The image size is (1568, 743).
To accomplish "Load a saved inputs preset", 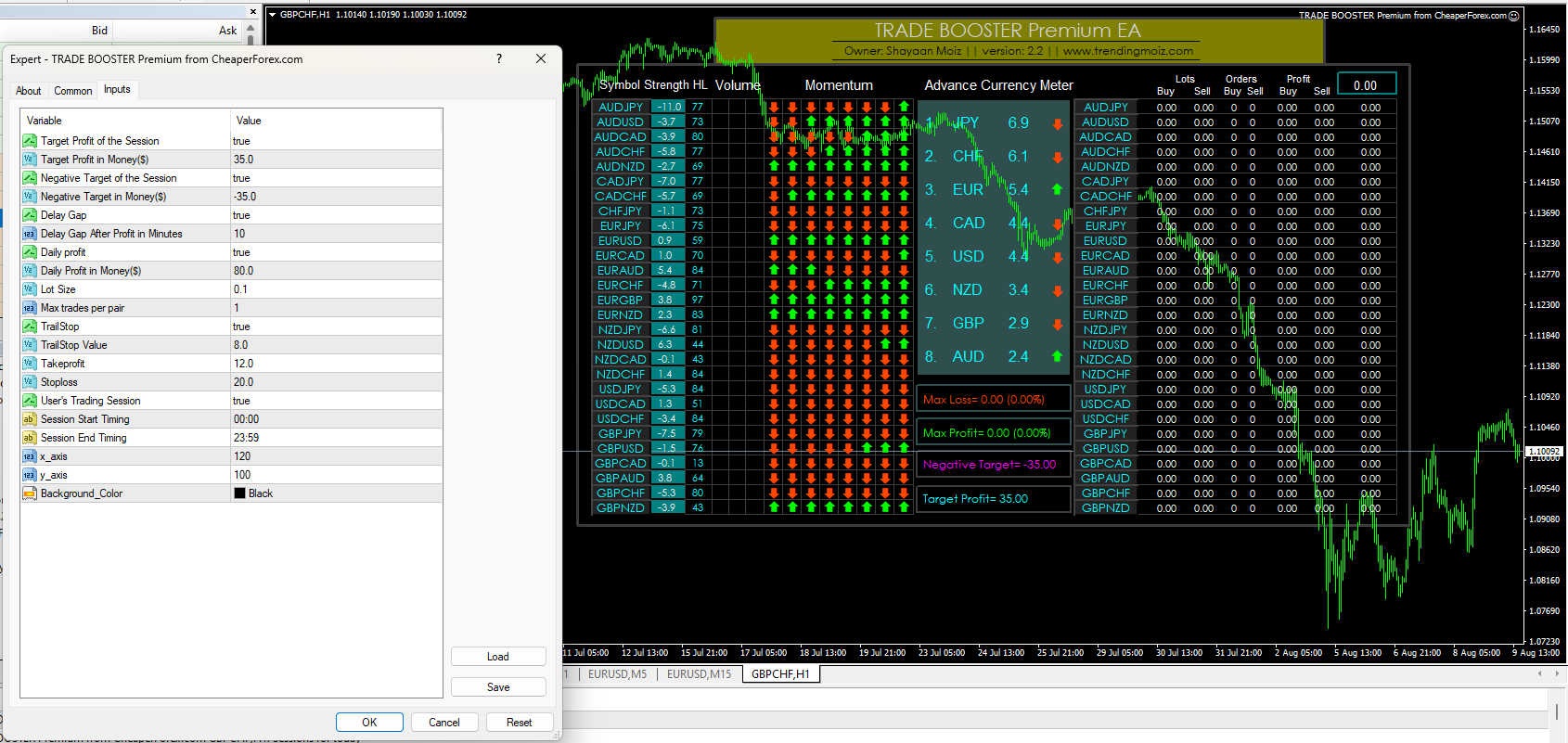I will click(498, 657).
